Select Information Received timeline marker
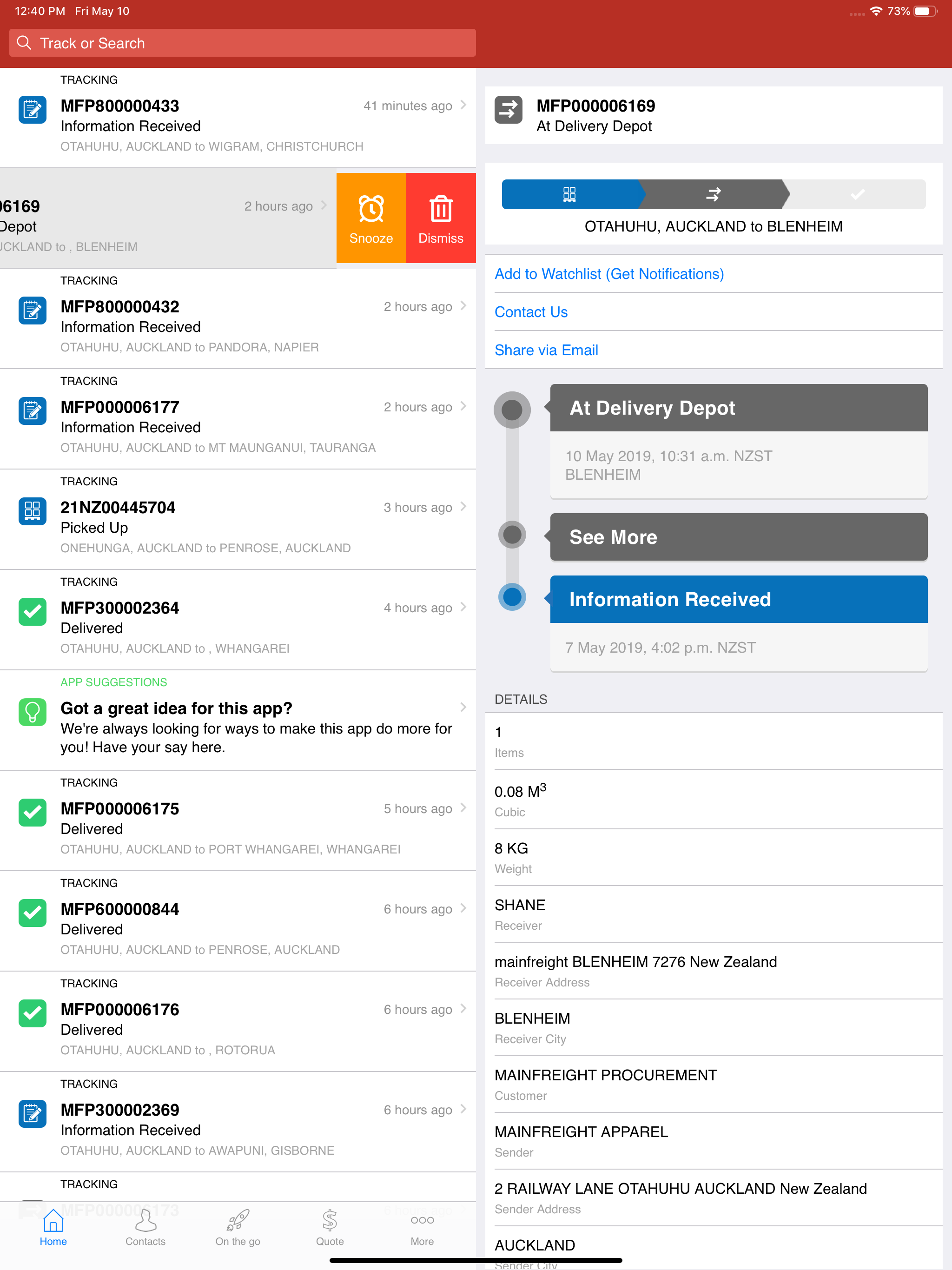The width and height of the screenshot is (952, 1270). coord(512,597)
